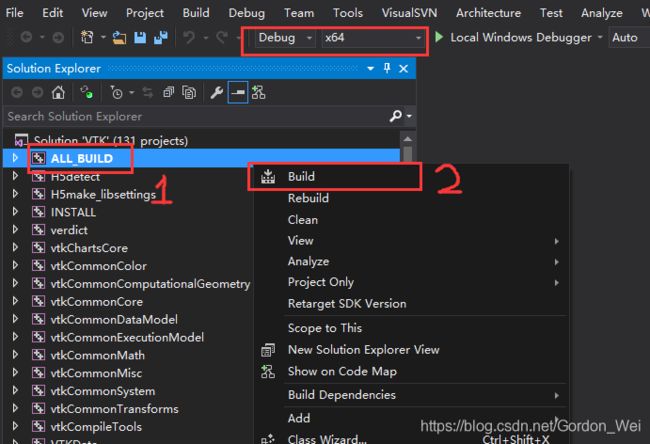Image resolution: width=650 pixels, height=444 pixels.
Task: Select vtkCommonComputationalGeometry project
Action: pos(150,284)
